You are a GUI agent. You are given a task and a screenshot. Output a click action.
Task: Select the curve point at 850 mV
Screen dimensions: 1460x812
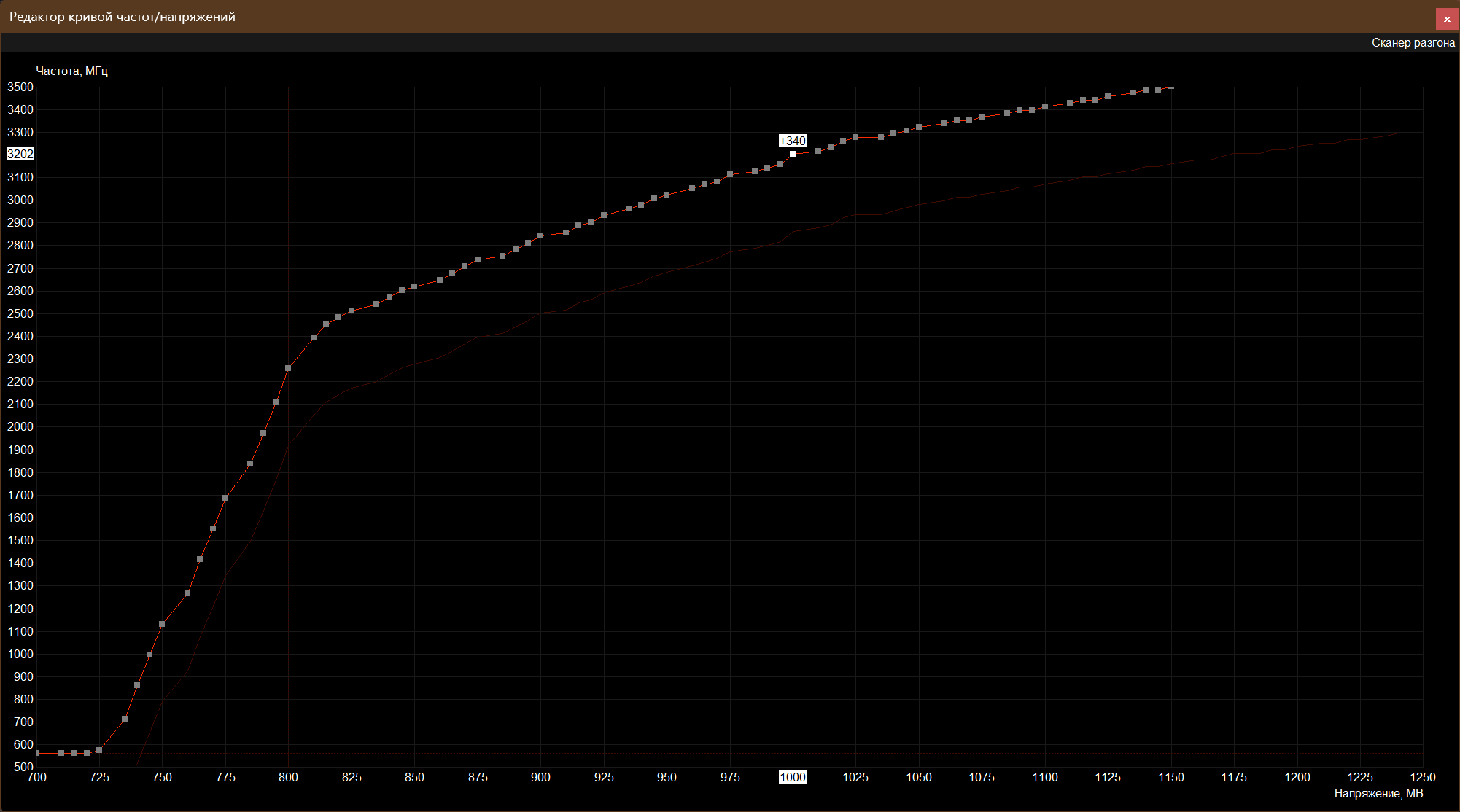click(414, 286)
